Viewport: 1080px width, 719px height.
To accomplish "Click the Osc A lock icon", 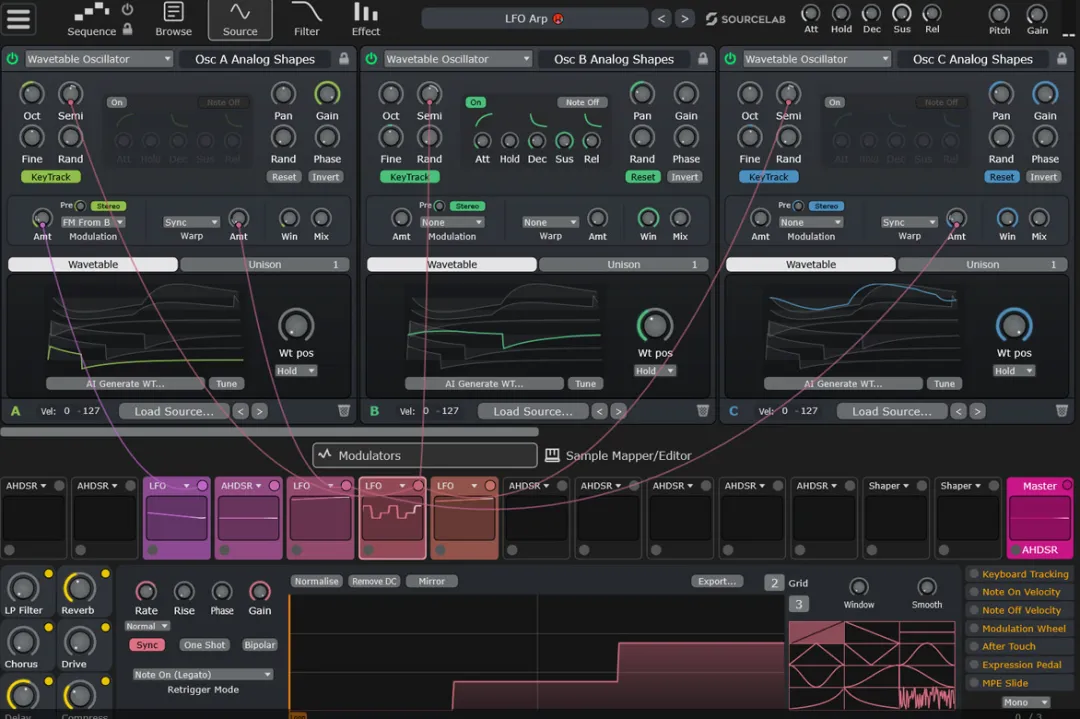I will tap(344, 59).
